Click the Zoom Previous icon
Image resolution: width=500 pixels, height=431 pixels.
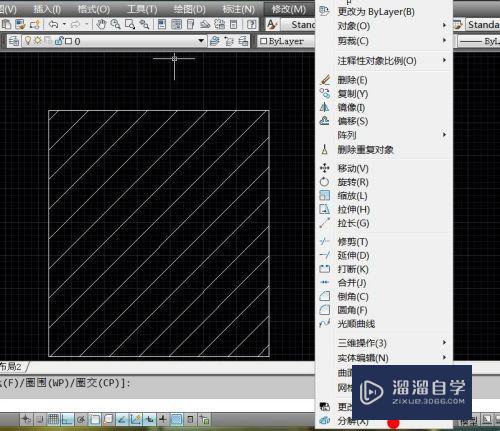coord(144,24)
